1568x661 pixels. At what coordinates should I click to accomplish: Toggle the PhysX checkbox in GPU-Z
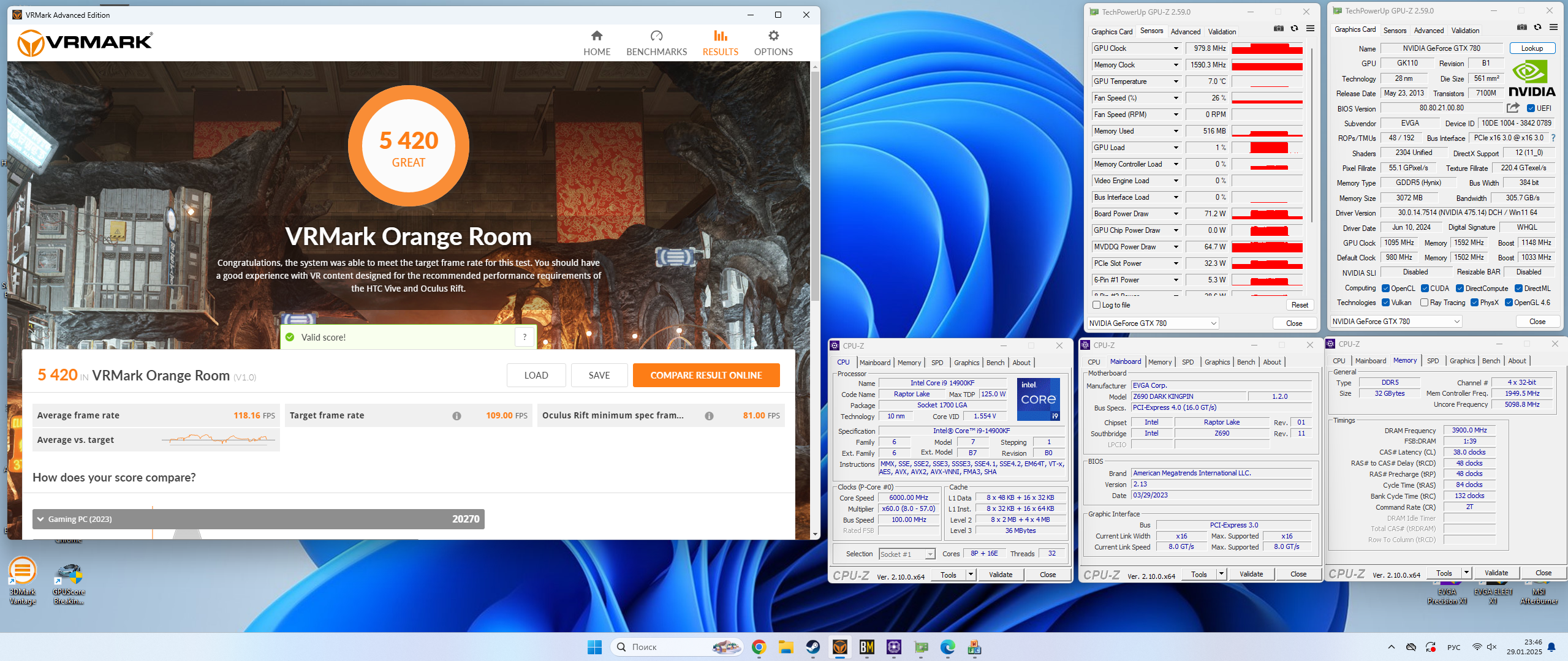click(x=1475, y=303)
